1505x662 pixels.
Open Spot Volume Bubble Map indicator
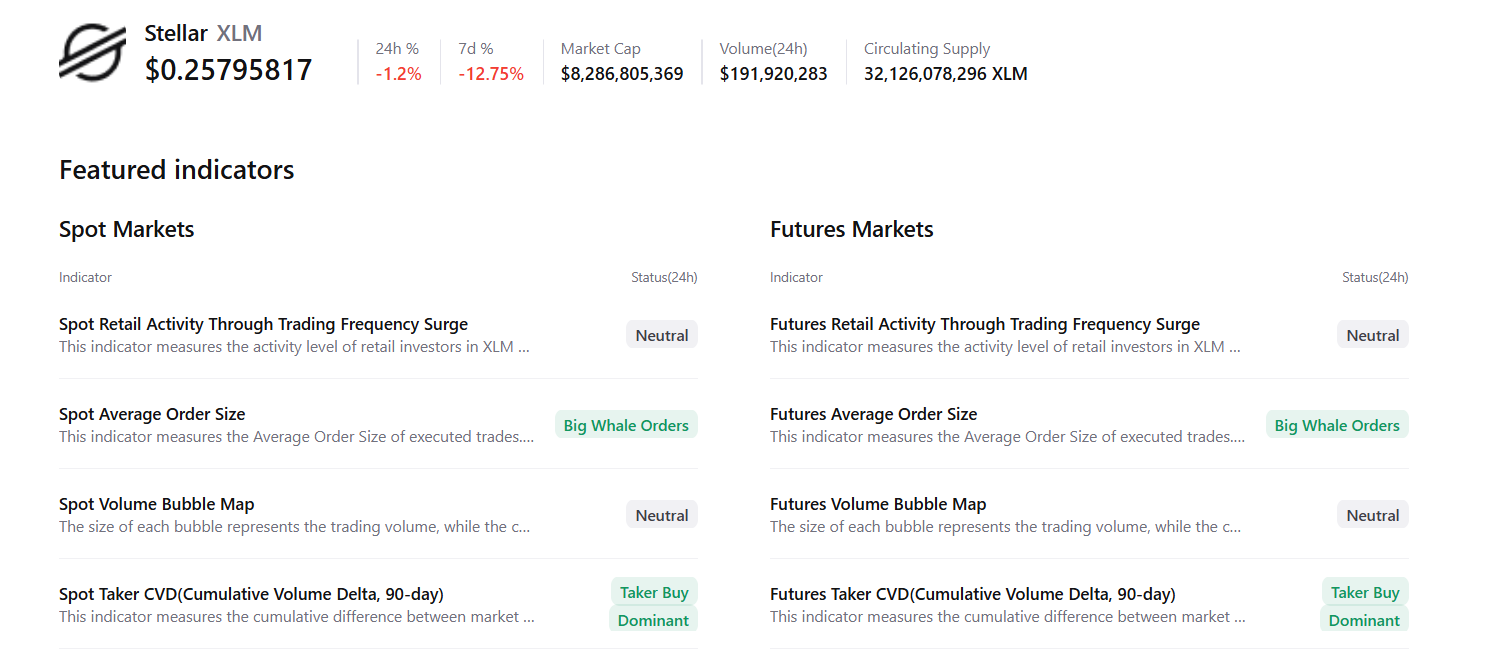pyautogui.click(x=157, y=504)
